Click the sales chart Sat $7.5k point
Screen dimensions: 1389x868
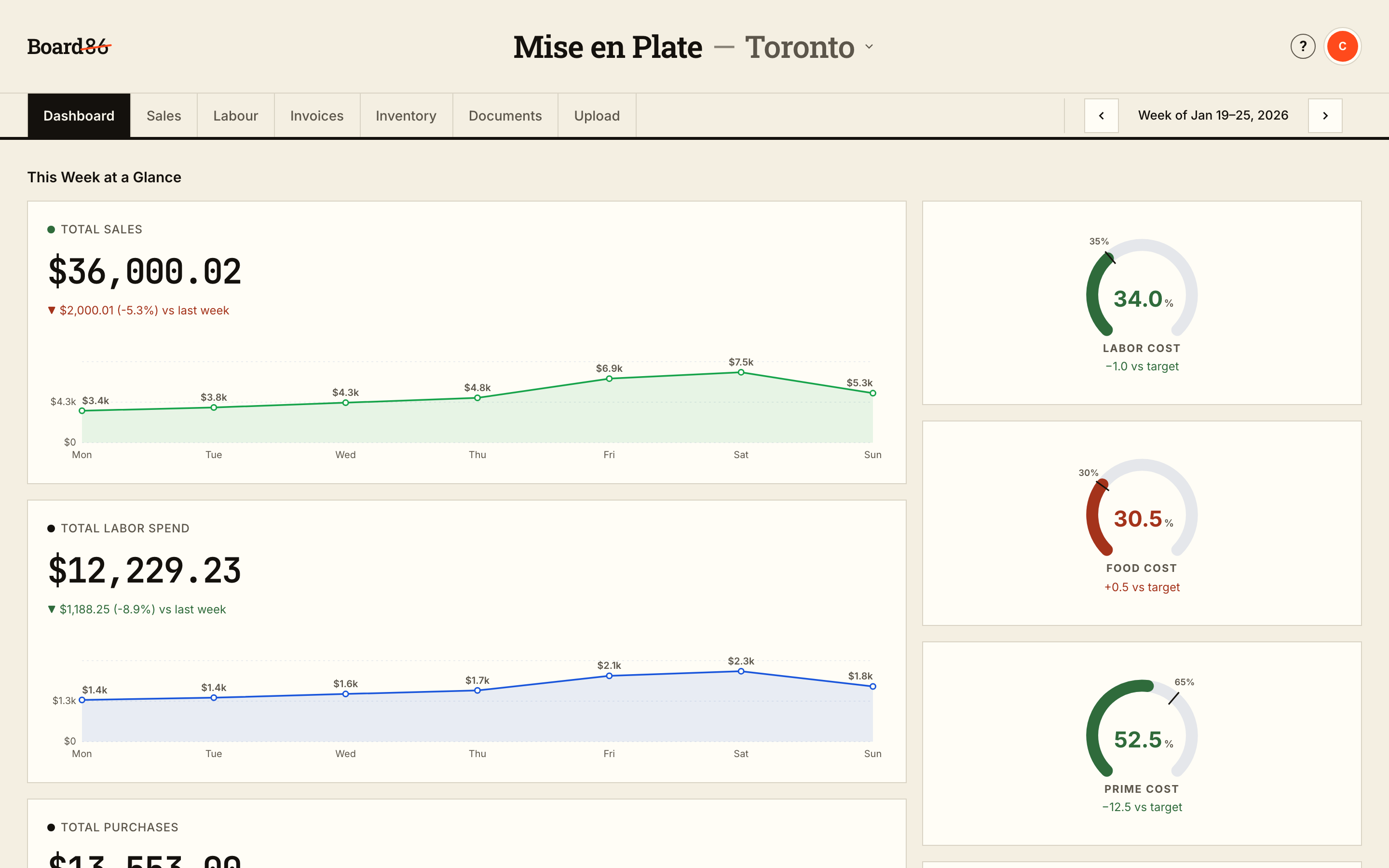741,373
